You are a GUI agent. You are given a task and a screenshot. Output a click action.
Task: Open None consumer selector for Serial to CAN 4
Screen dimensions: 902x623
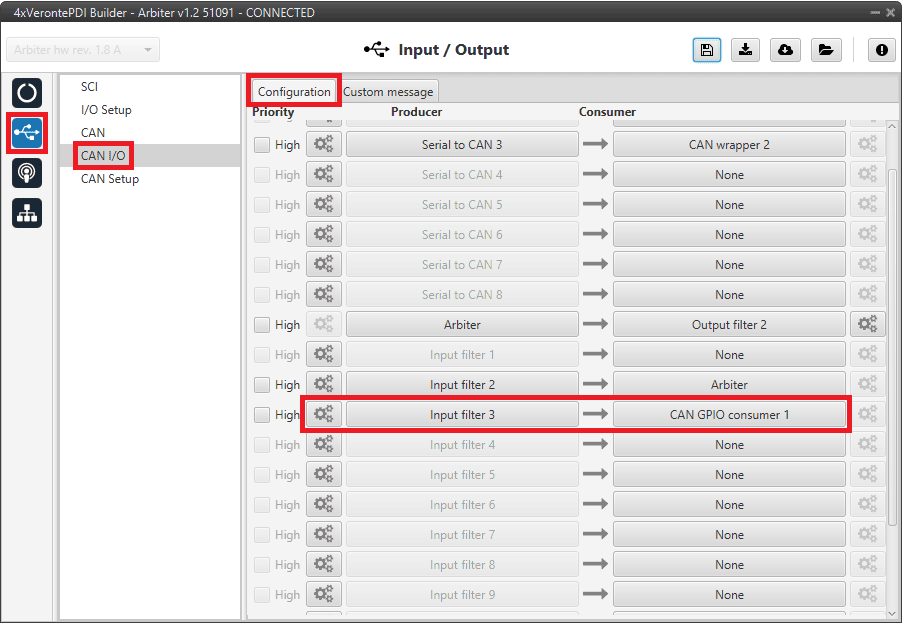coord(729,174)
